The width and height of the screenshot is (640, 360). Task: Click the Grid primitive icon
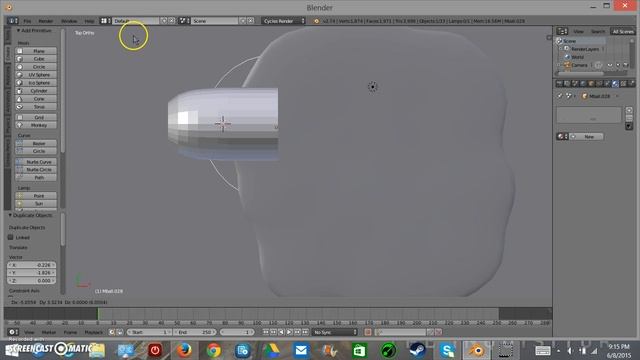(19, 117)
